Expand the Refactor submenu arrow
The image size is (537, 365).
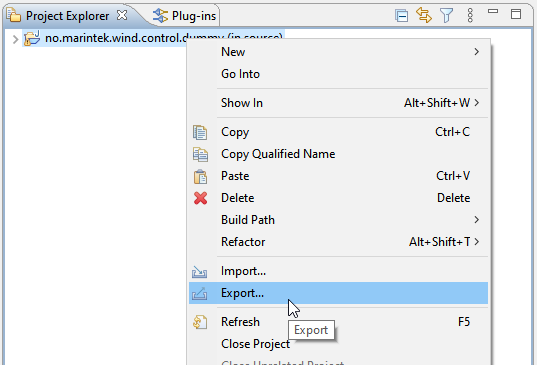(x=477, y=242)
